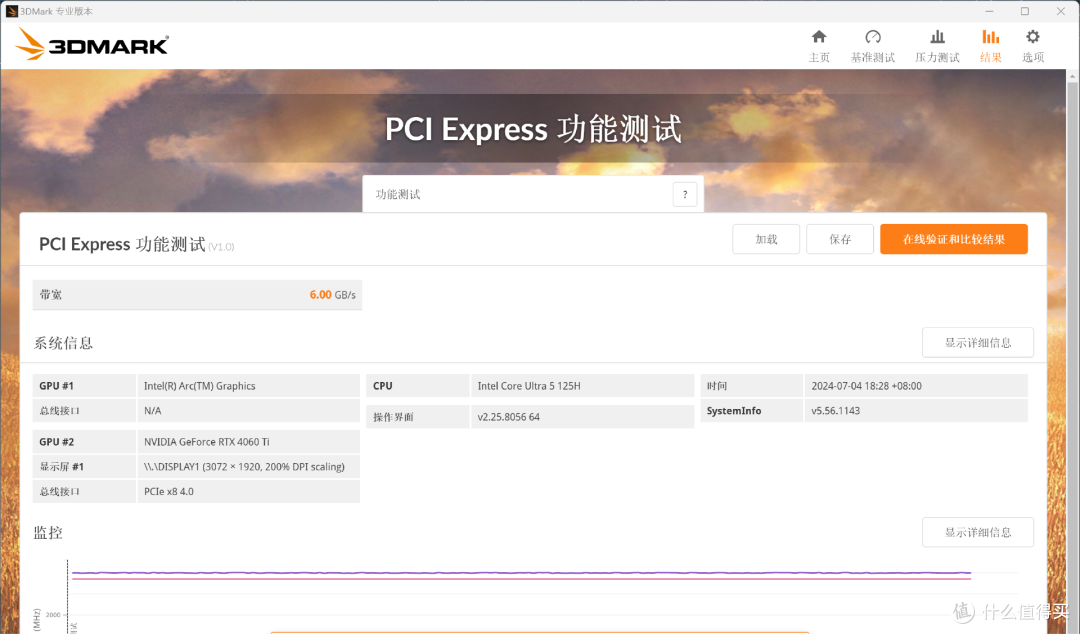Click the question mark help button
This screenshot has width=1080, height=634.
685,194
